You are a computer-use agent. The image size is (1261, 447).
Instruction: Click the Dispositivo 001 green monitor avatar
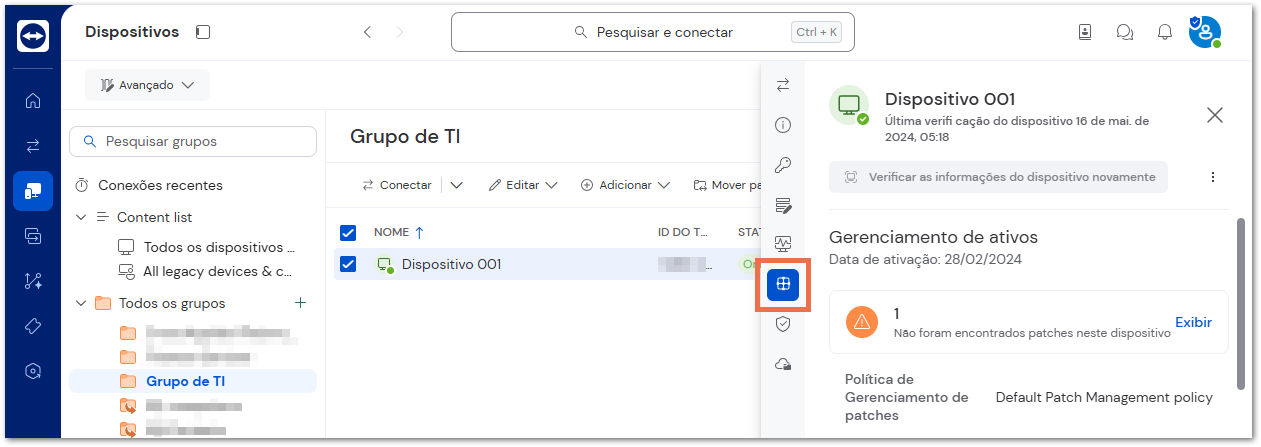(849, 105)
